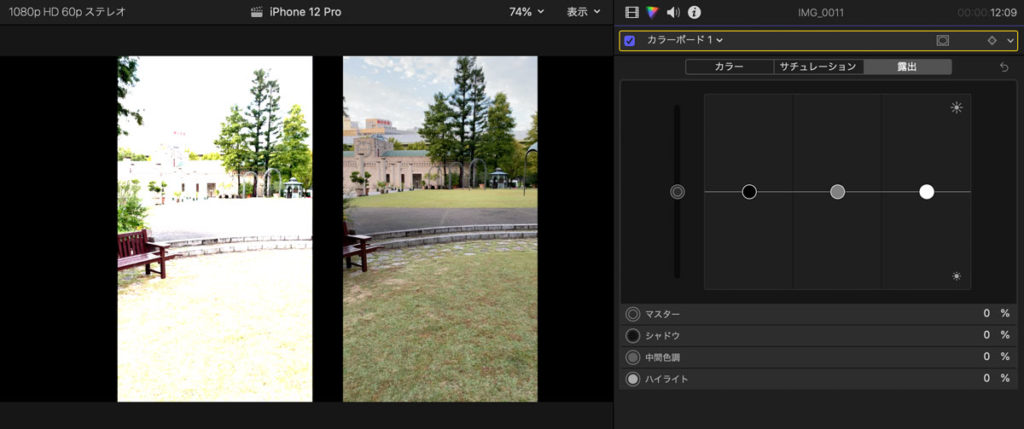This screenshot has height=429, width=1024.
Task: Open the 74% zoom dropdown
Action: tap(526, 12)
